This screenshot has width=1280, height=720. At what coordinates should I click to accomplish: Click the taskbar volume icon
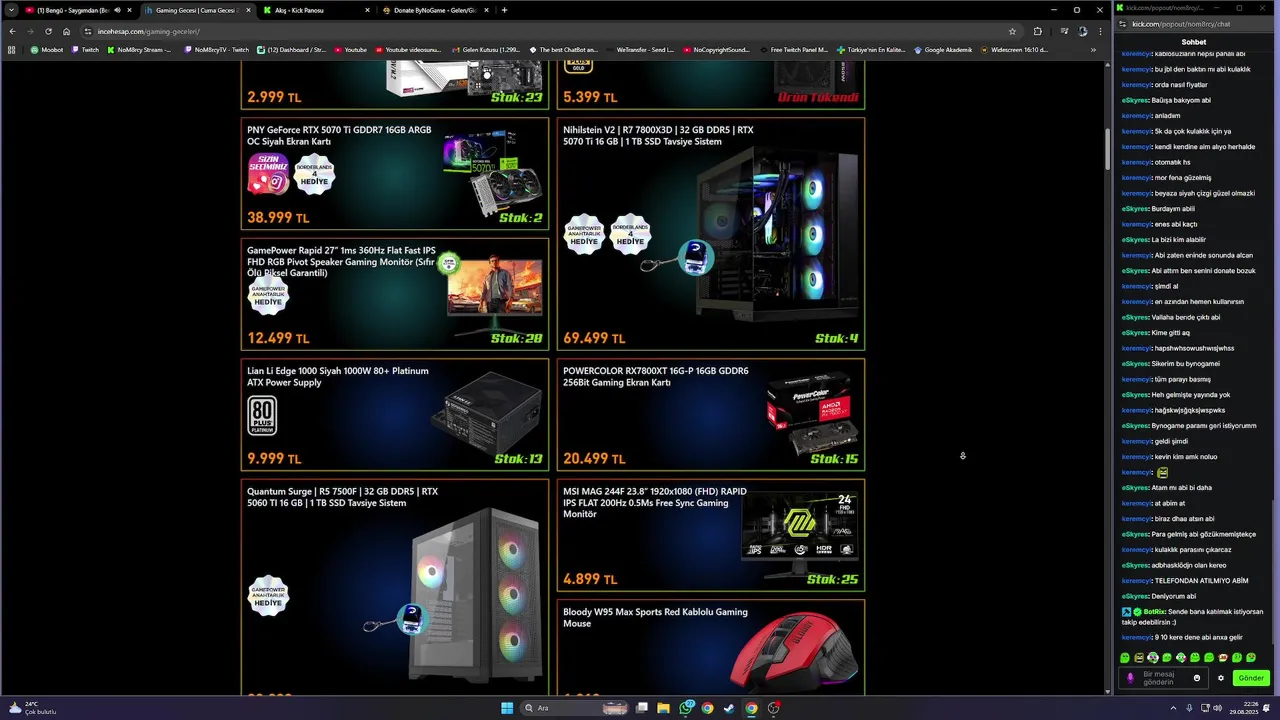click(x=1217, y=708)
